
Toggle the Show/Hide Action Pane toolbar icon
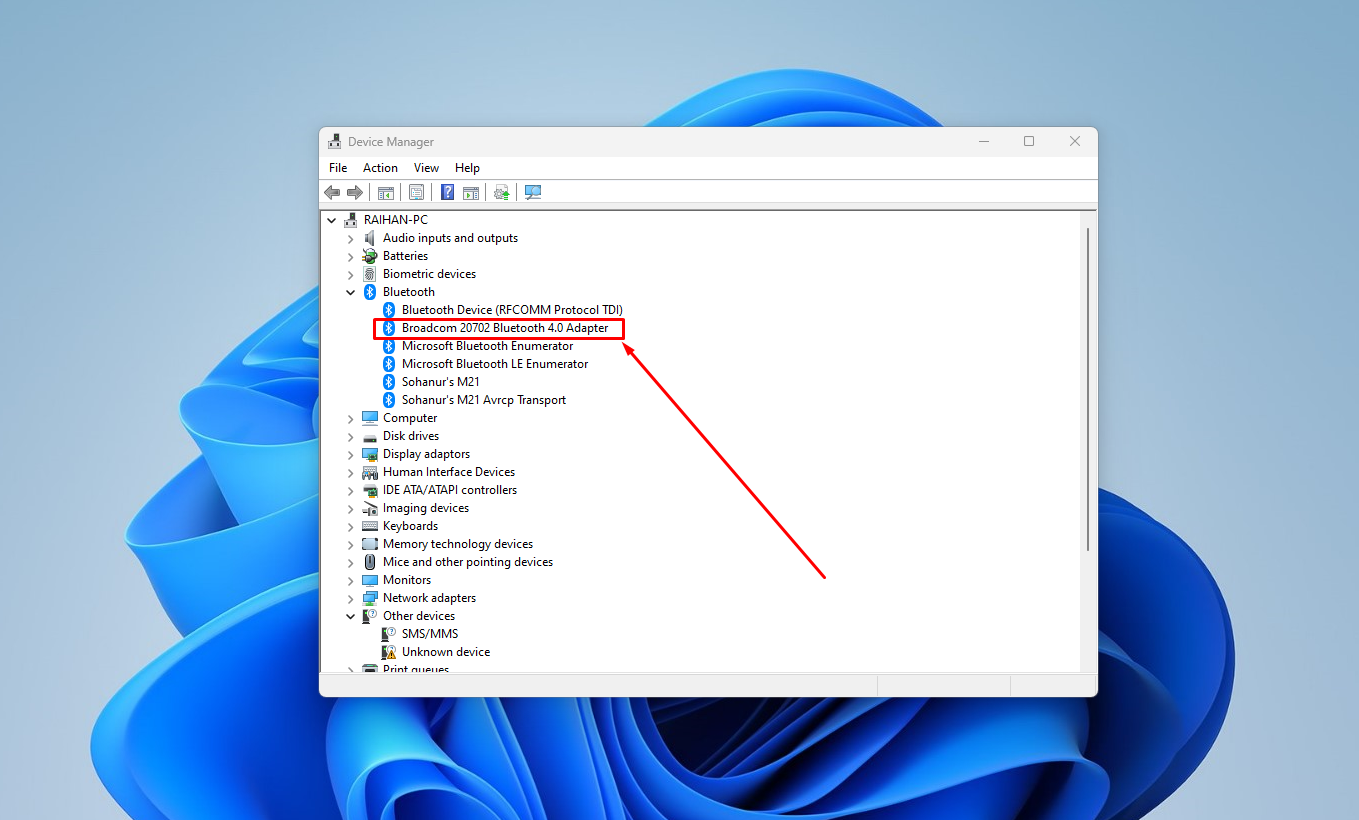(x=471, y=192)
